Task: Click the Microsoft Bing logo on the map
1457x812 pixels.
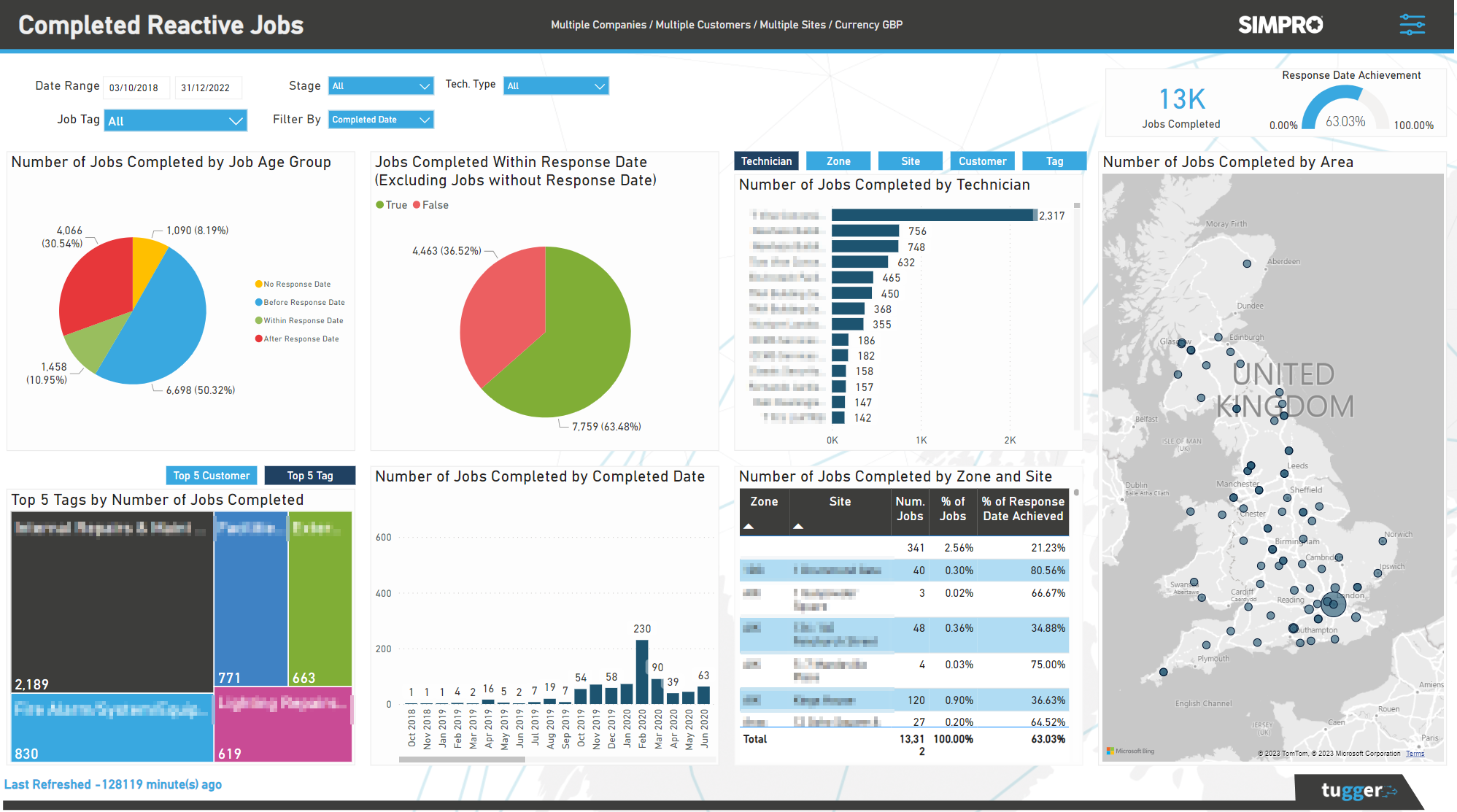Action: (x=1130, y=752)
